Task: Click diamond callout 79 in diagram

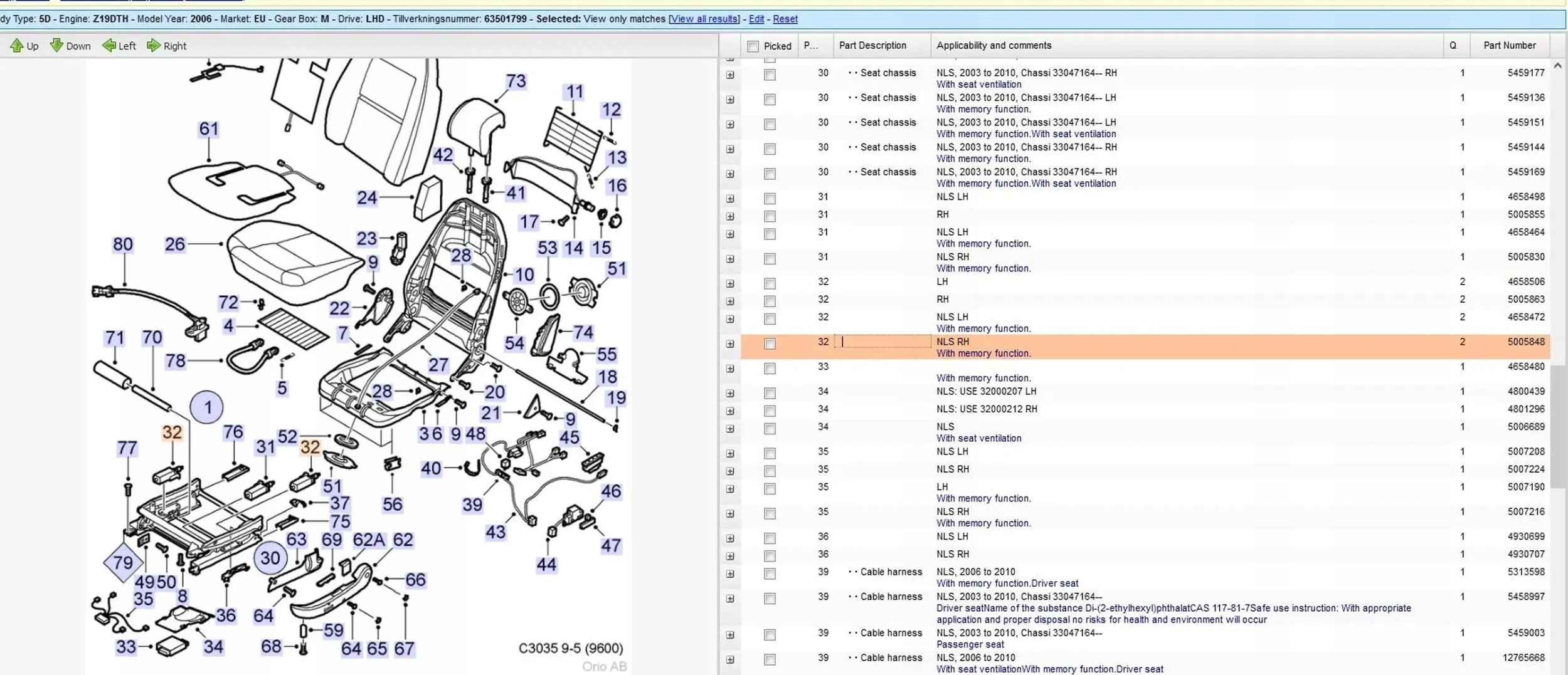Action: coord(123,562)
